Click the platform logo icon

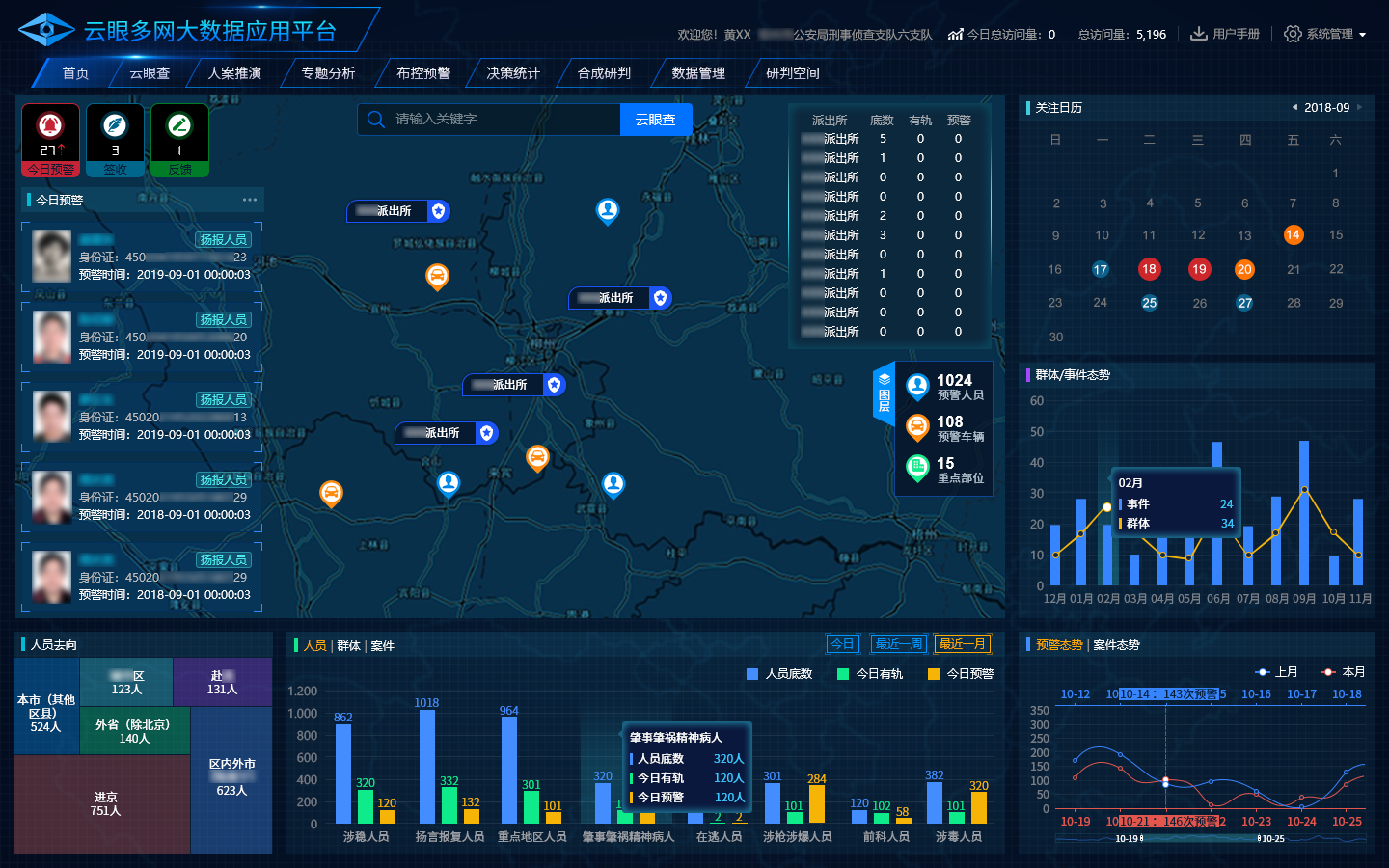[x=46, y=30]
